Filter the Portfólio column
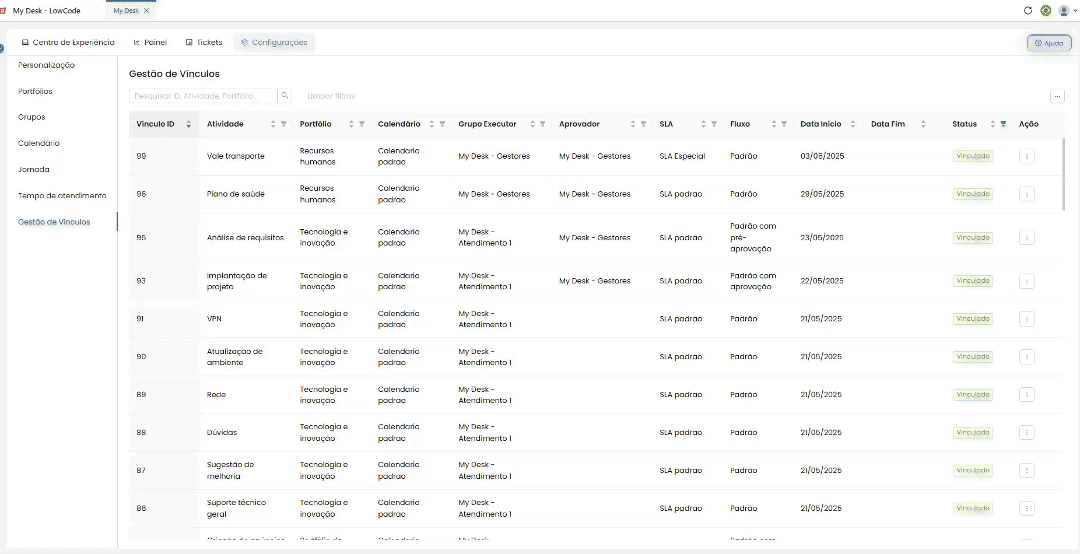 (x=362, y=124)
